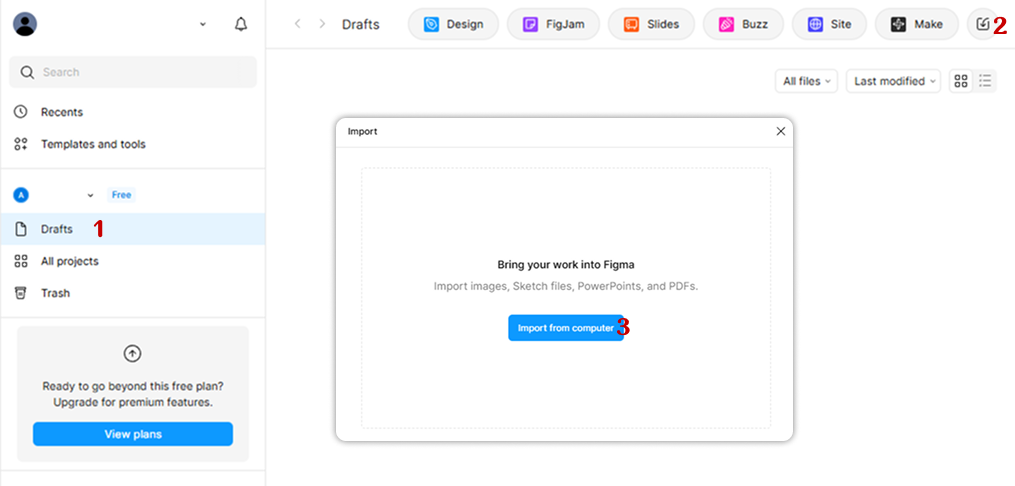The width and height of the screenshot is (1015, 486).
Task: Click the Drafts breadcrumb title
Action: point(361,25)
